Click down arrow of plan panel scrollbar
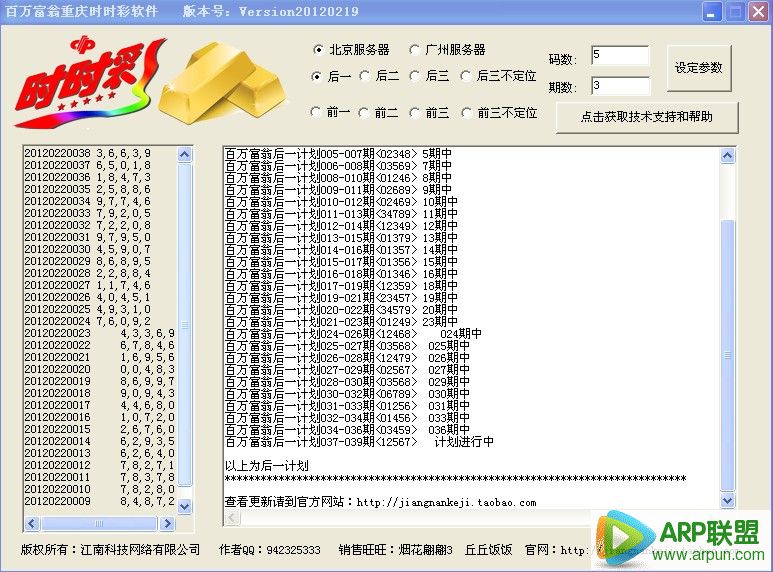The height and width of the screenshot is (572, 773). [x=728, y=501]
